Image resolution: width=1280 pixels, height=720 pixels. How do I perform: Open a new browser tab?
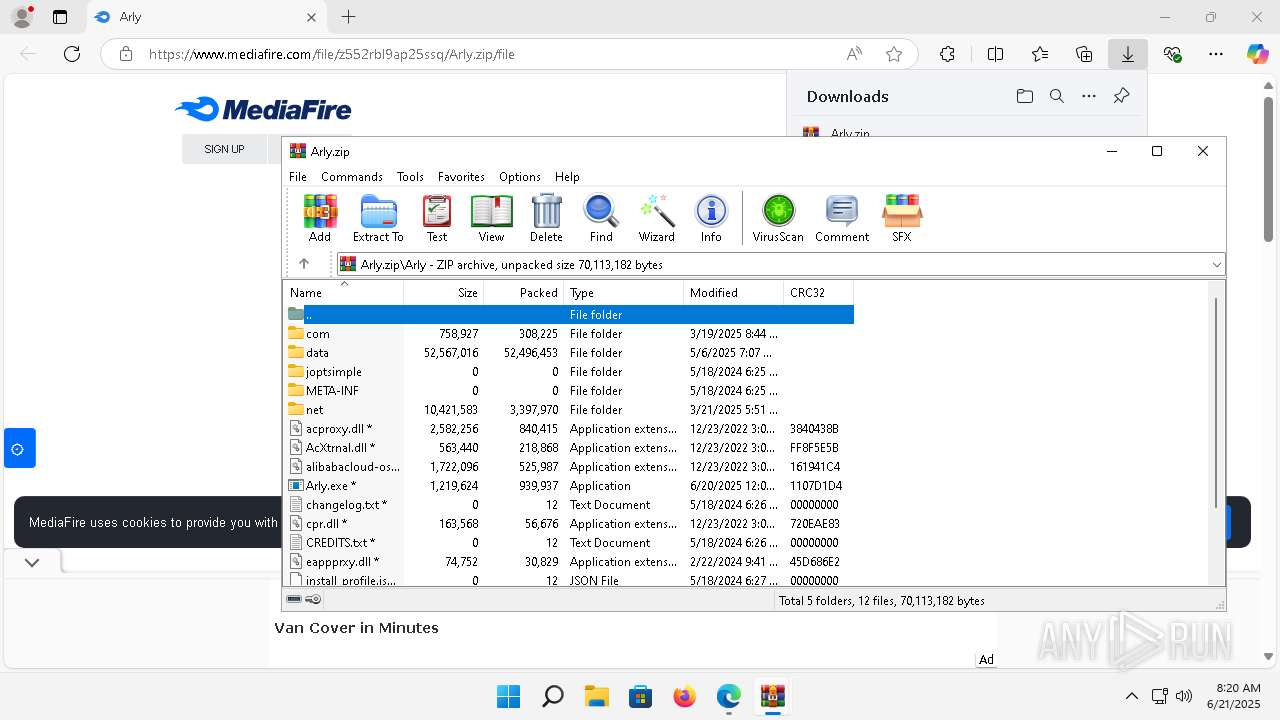[348, 17]
